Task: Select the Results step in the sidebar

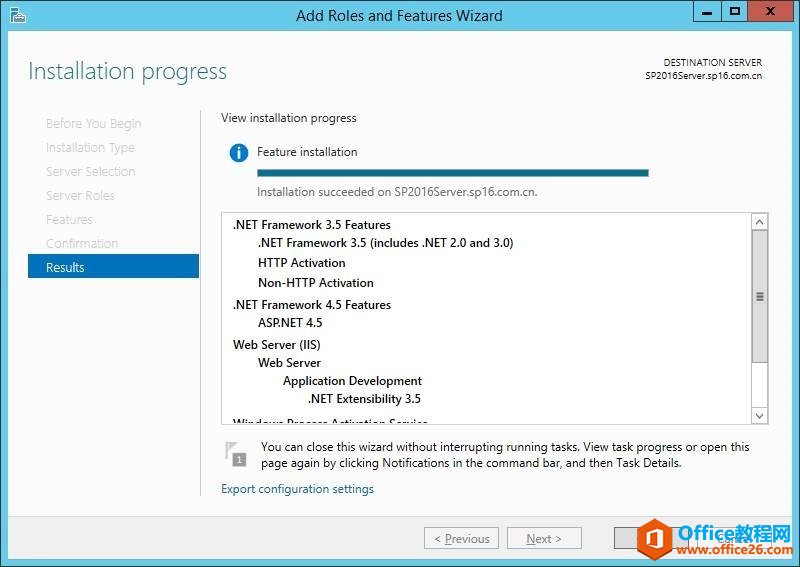Action: click(x=113, y=266)
